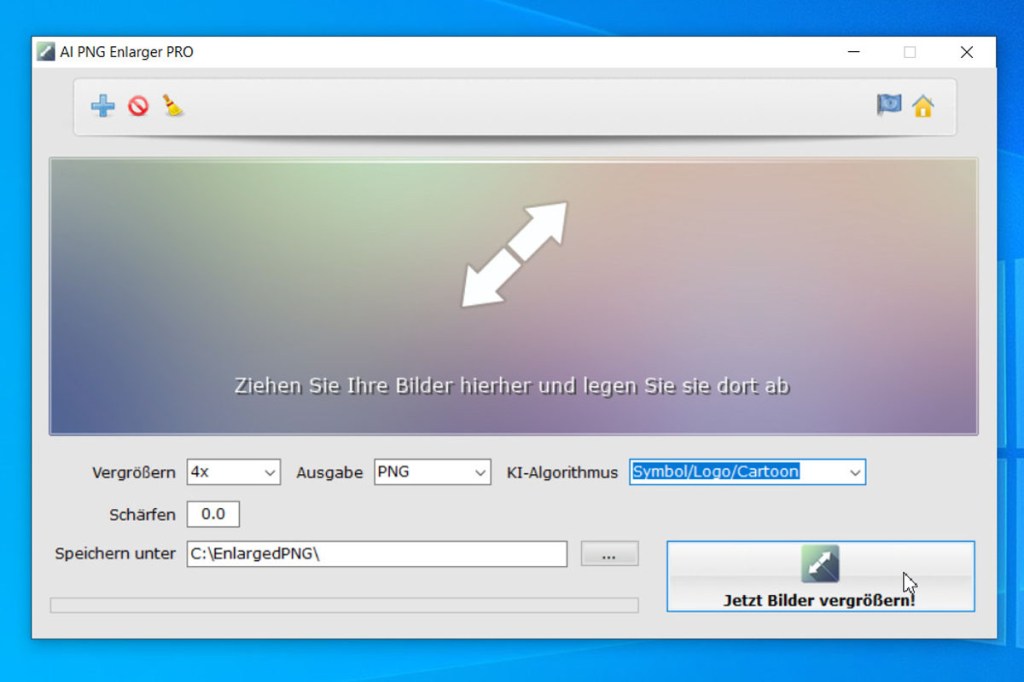The width and height of the screenshot is (1024, 682).
Task: Click the red remove selected image icon
Action: click(138, 106)
